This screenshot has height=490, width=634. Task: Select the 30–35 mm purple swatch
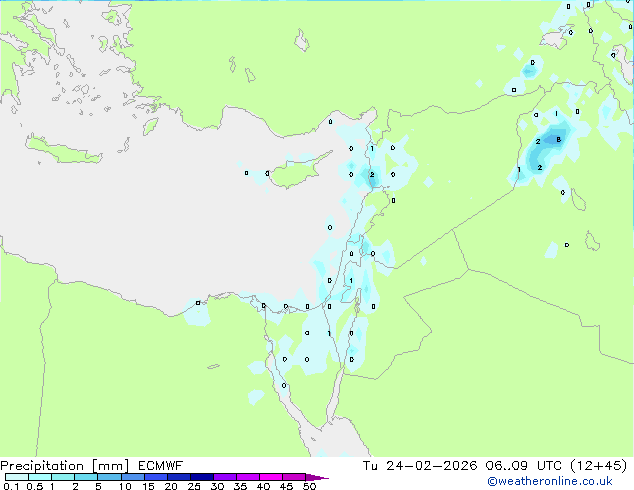point(224,477)
